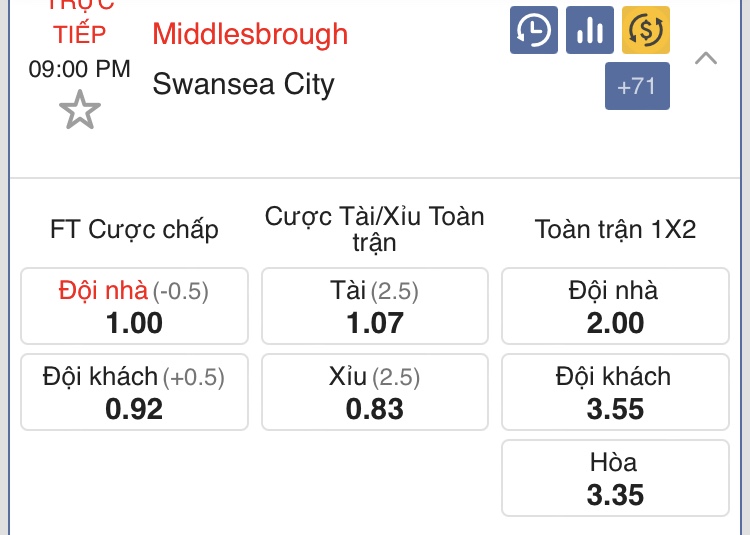The image size is (750, 535).
Task: Open yellow cash out dollar icon
Action: tap(646, 30)
